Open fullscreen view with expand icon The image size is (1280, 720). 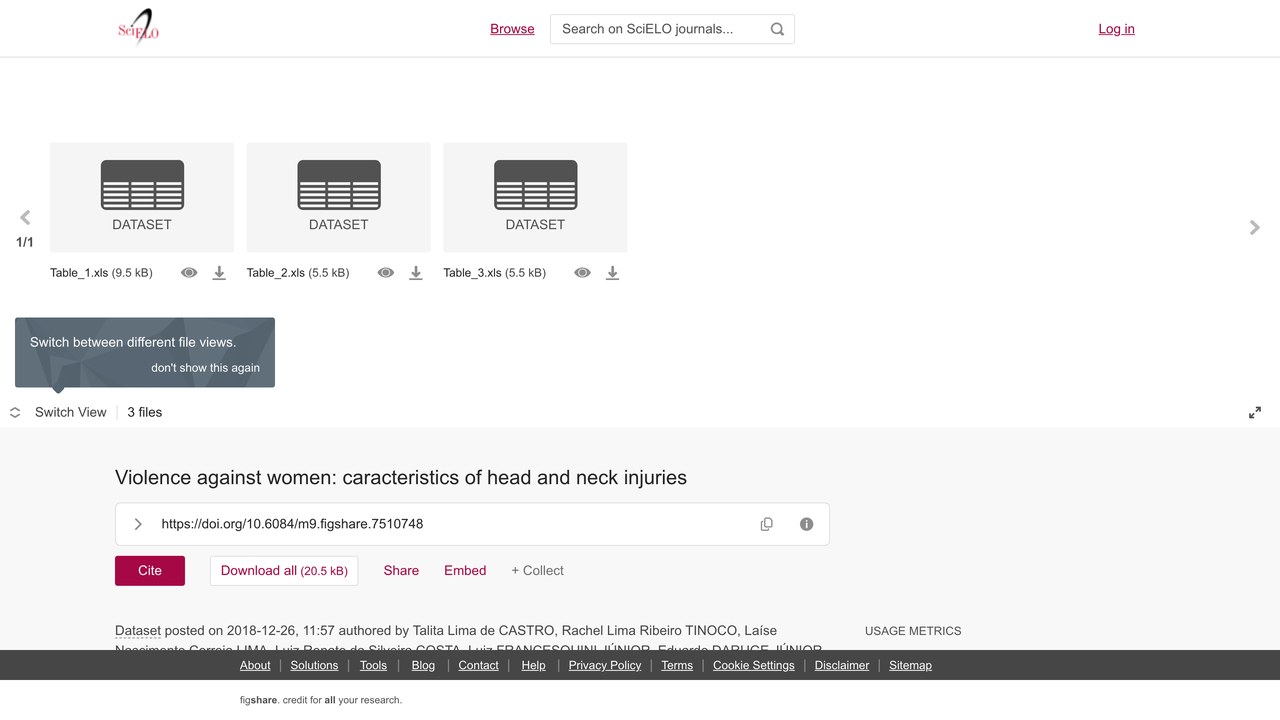tap(1255, 412)
